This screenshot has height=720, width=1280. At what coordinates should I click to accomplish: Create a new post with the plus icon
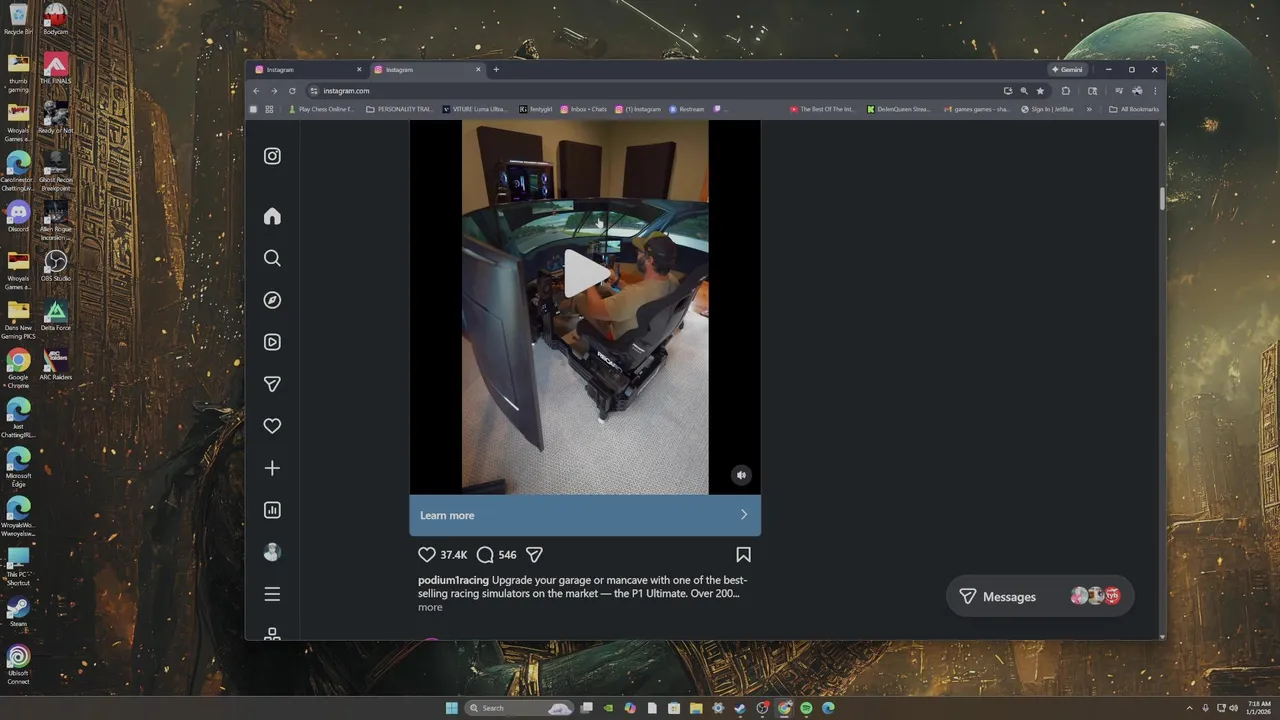click(x=272, y=468)
